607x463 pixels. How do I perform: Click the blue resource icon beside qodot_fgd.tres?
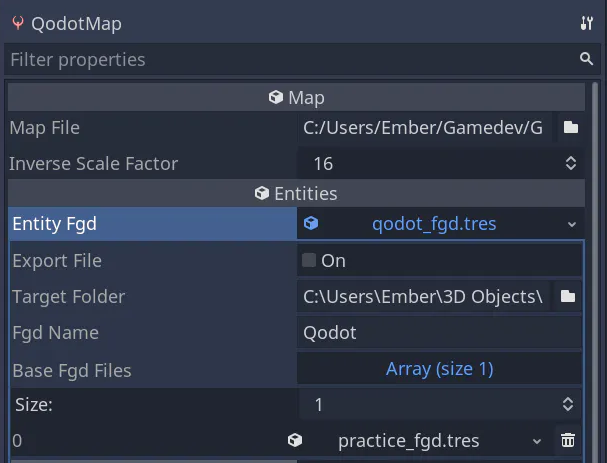click(x=311, y=223)
